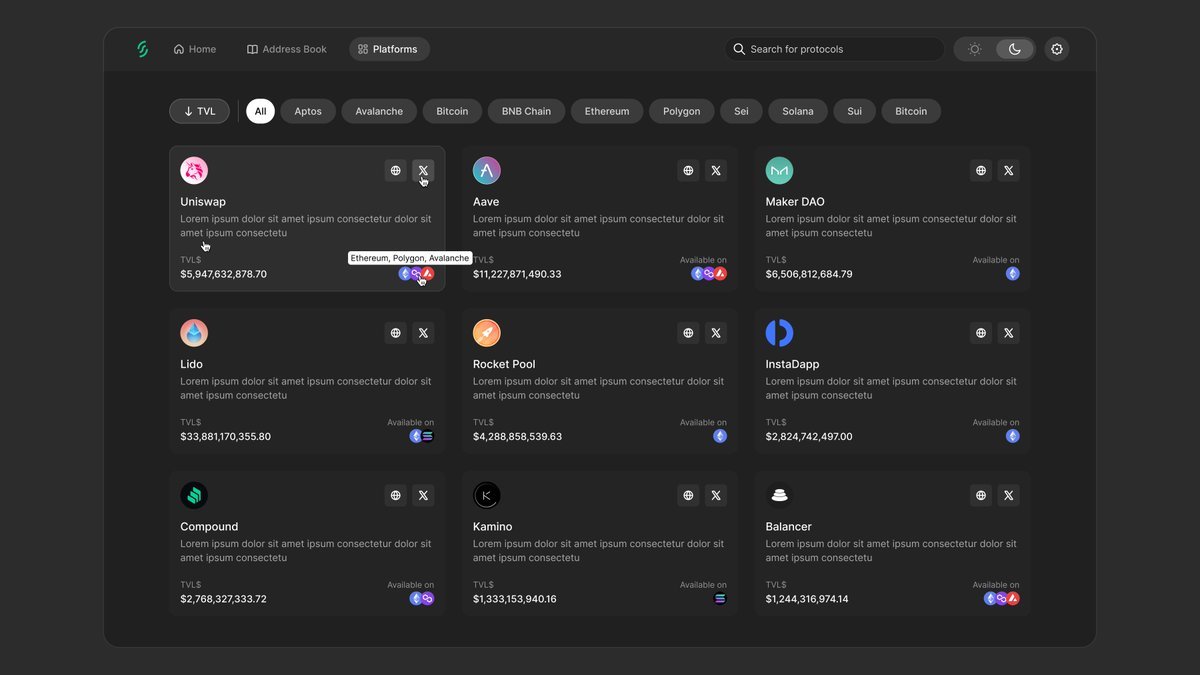
Task: Open the Maker DAO card title
Action: [795, 202]
